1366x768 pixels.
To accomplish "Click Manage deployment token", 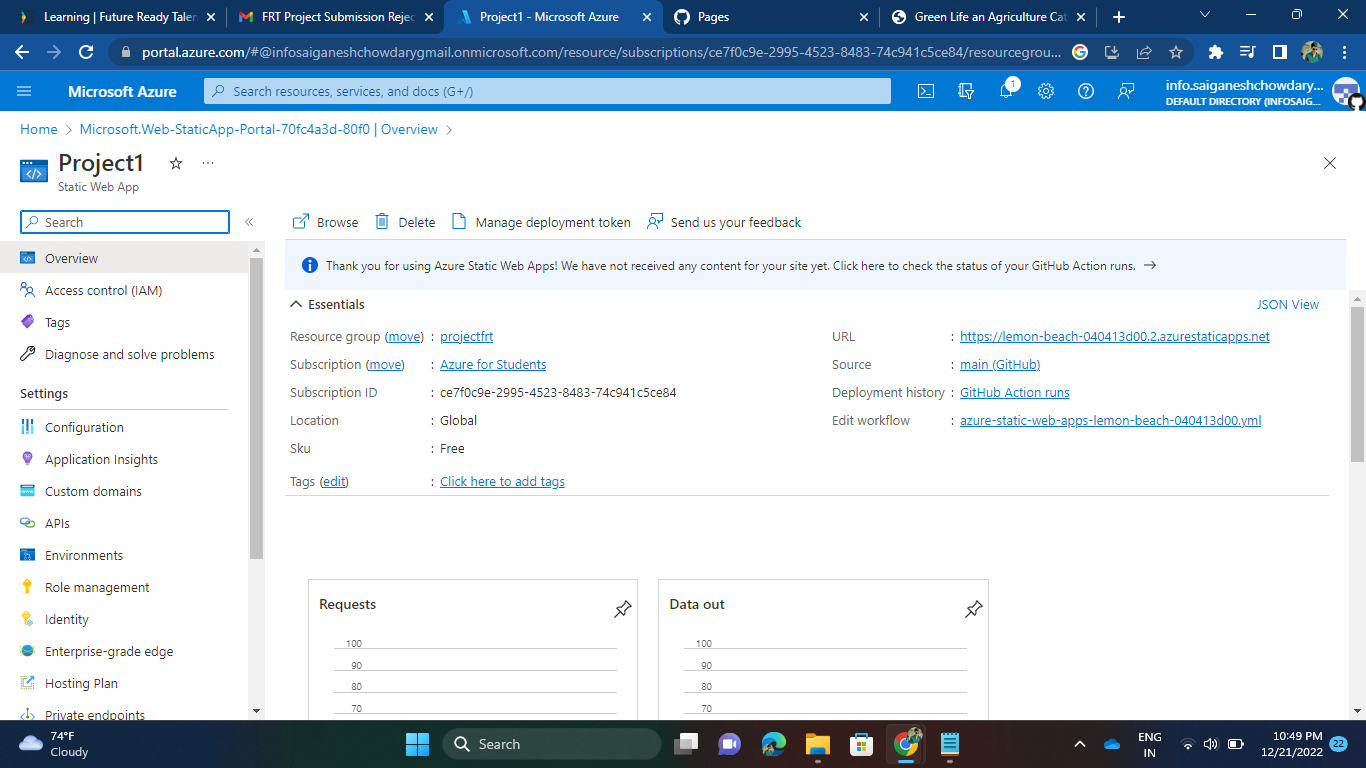I will (541, 222).
